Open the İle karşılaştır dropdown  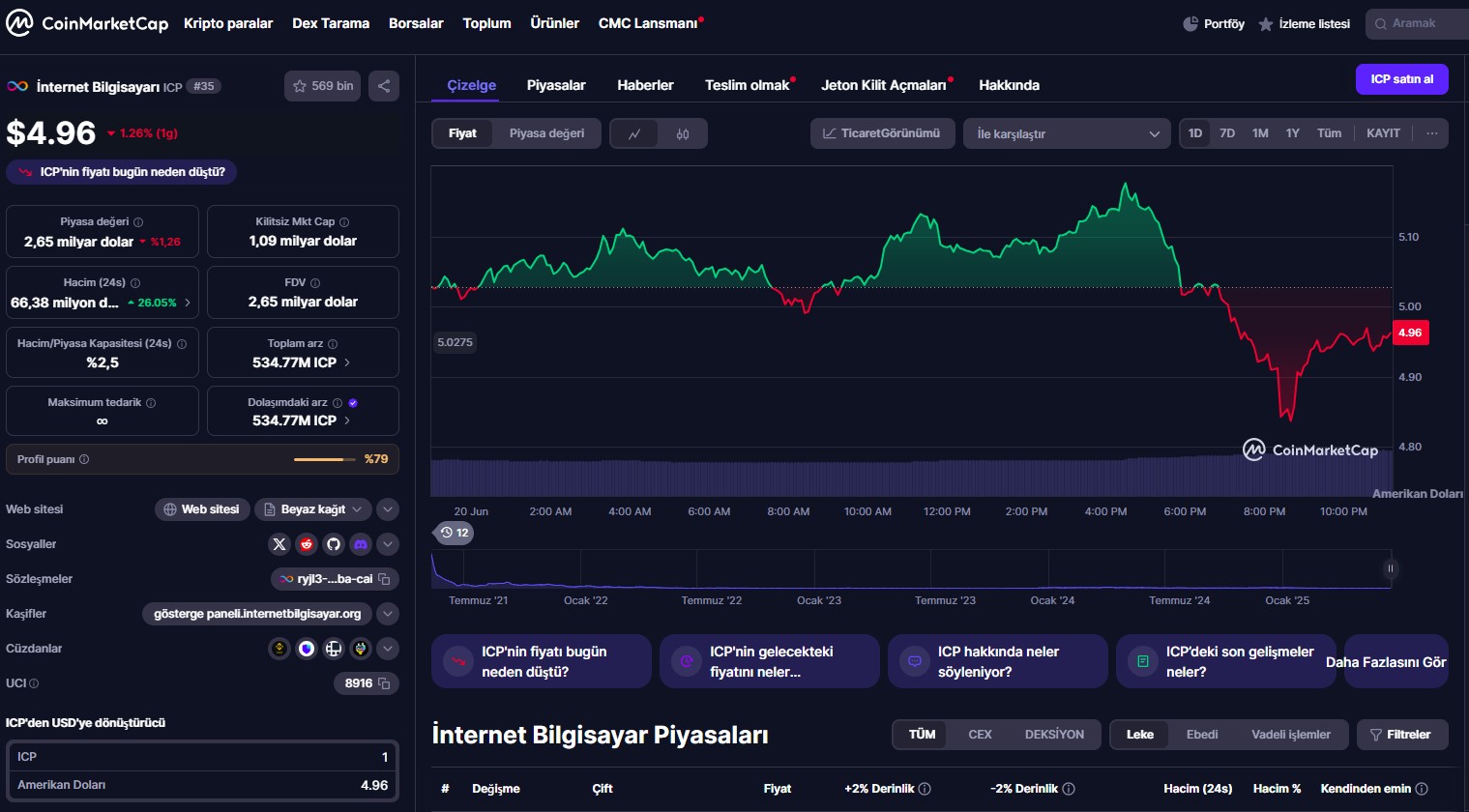coord(1068,133)
